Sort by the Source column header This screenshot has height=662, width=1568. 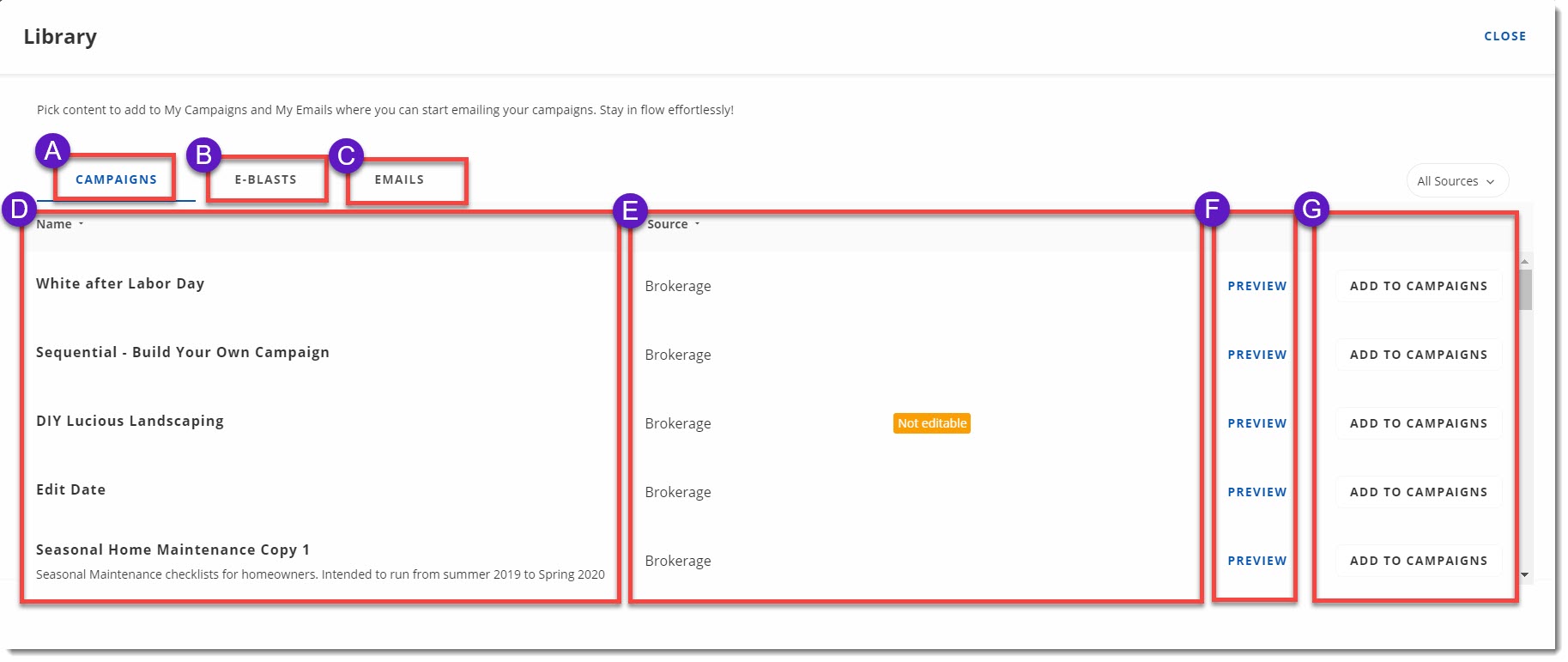click(x=668, y=224)
